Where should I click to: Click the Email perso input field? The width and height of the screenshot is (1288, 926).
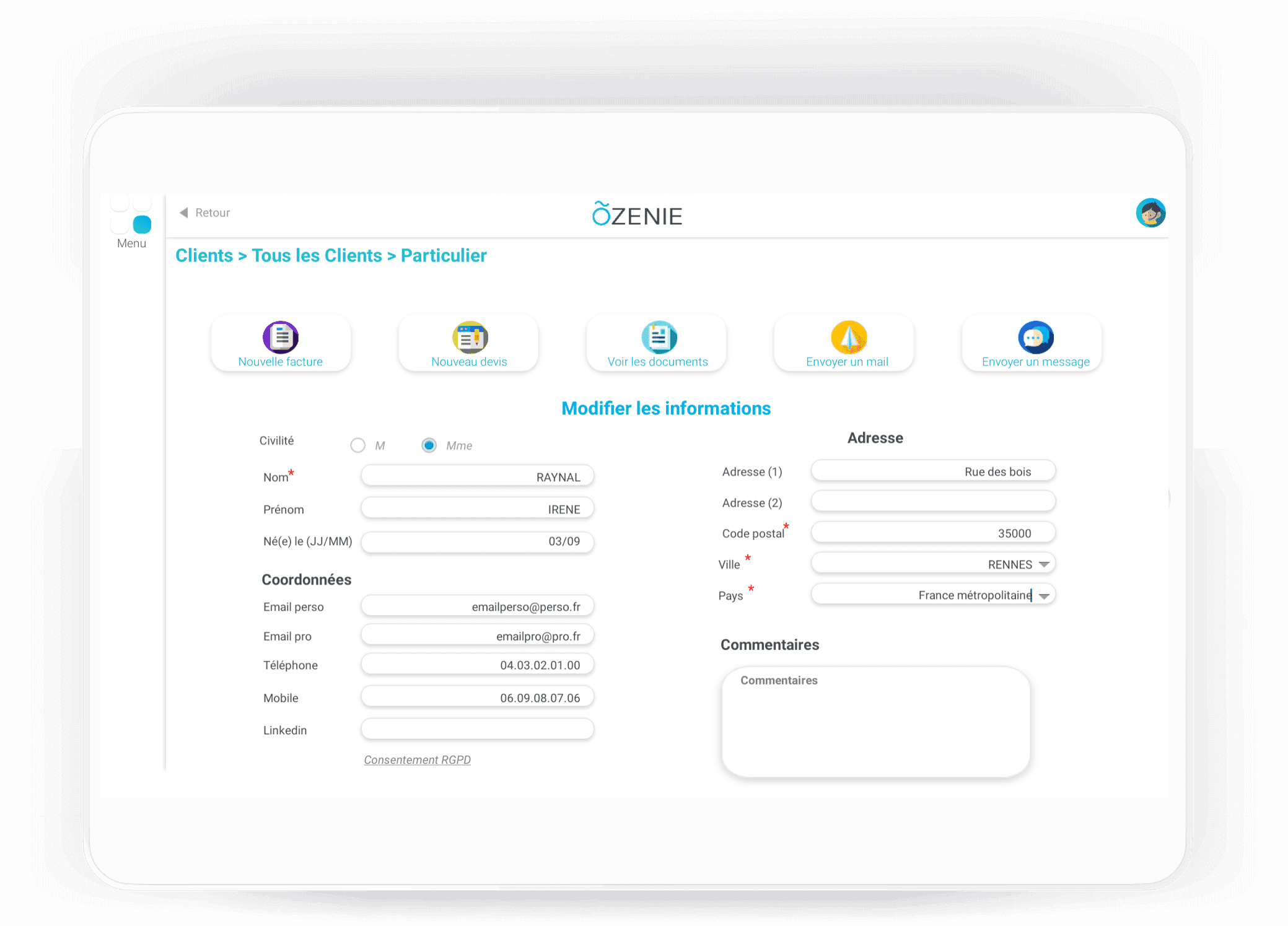(x=478, y=606)
